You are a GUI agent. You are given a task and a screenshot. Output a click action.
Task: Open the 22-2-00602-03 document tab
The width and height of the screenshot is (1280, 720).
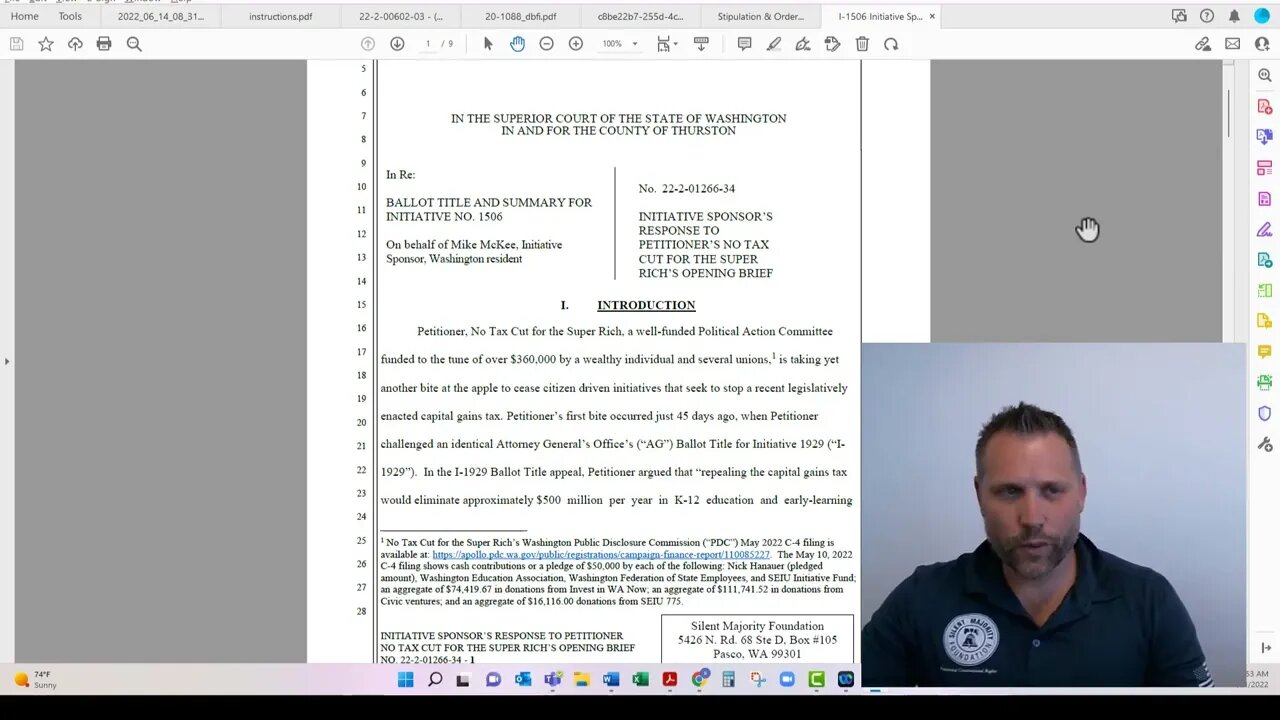[400, 16]
